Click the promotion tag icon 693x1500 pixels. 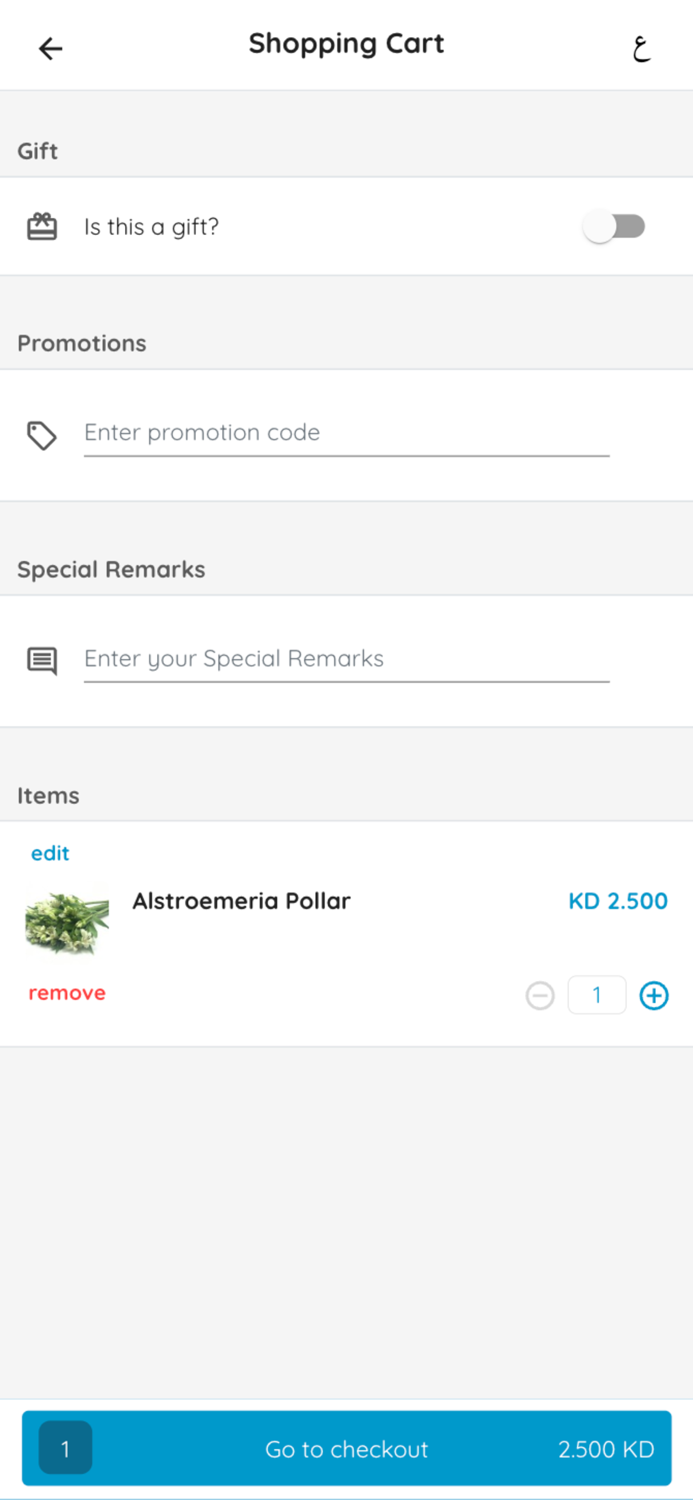[42, 435]
